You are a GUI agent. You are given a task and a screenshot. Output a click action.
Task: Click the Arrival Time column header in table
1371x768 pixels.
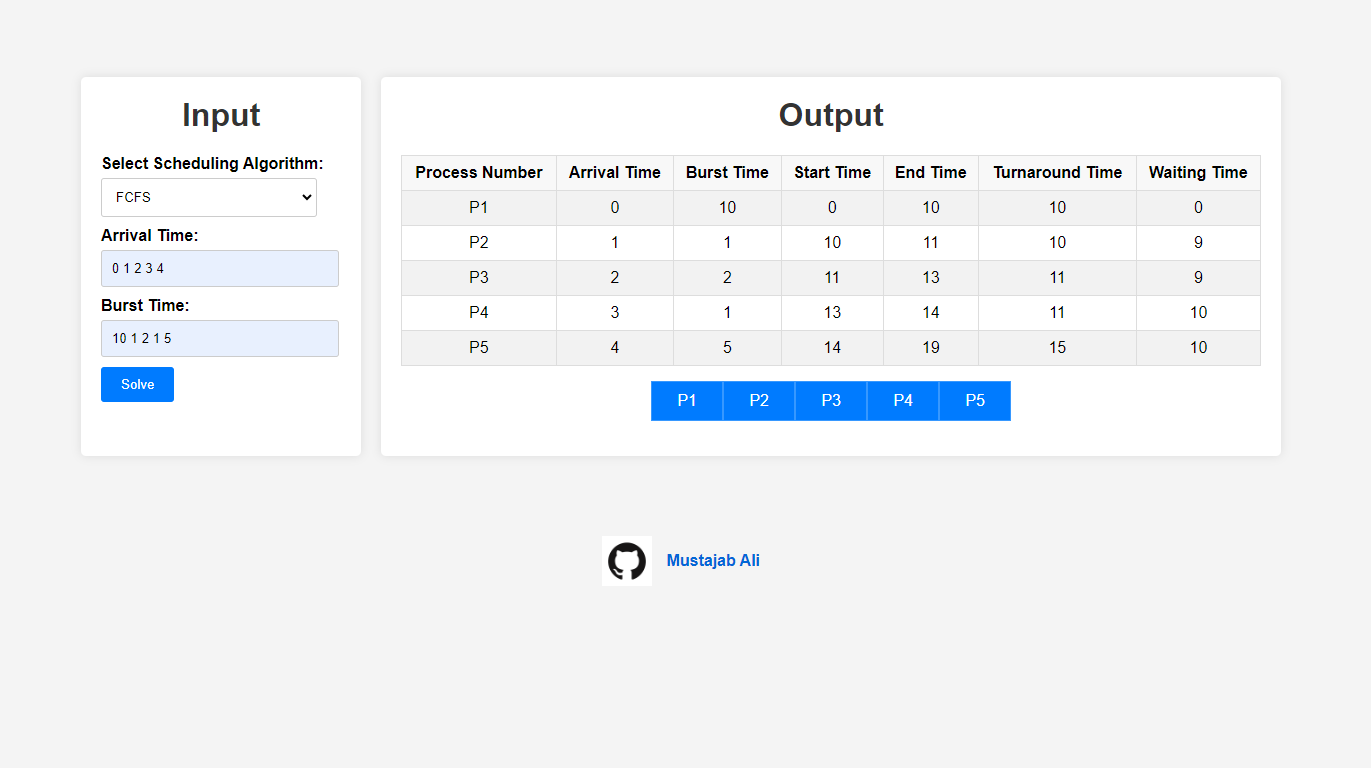tap(615, 173)
